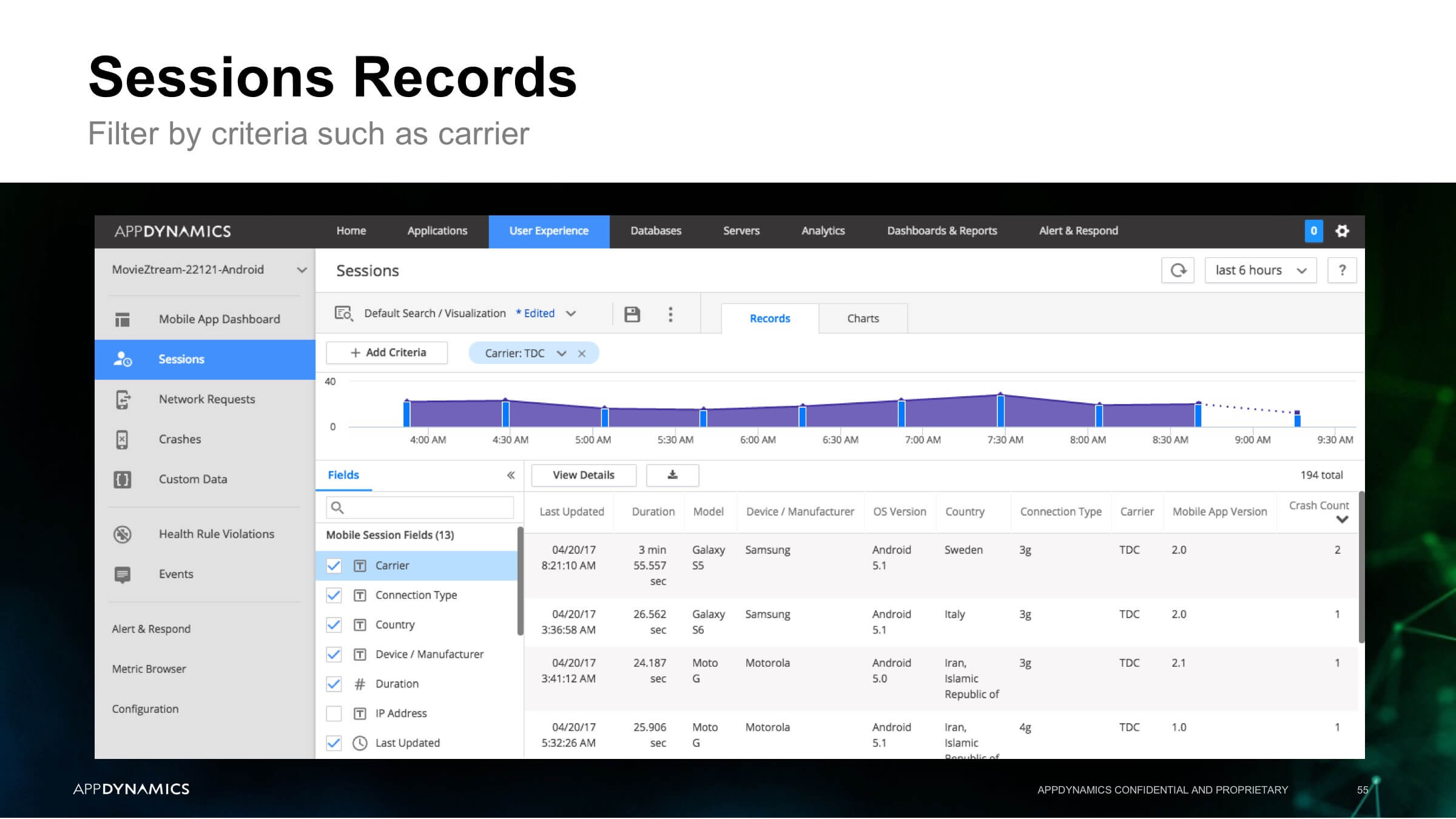Uncheck the Connection Type field checkbox
The width and height of the screenshot is (1456, 819).
[x=334, y=595]
